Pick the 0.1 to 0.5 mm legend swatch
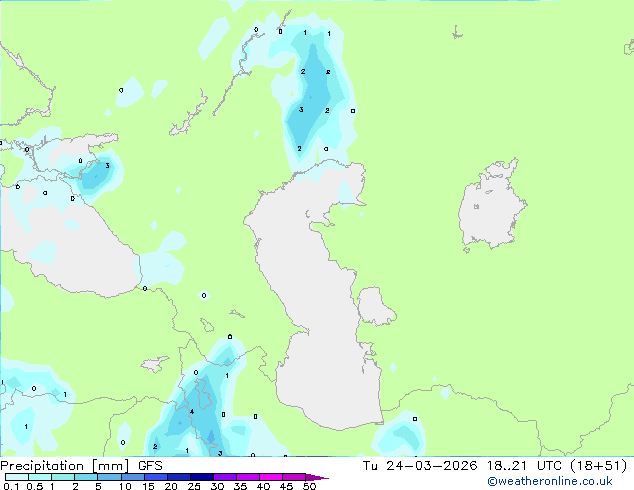Viewport: 634px width, 490px height. click(x=17, y=477)
